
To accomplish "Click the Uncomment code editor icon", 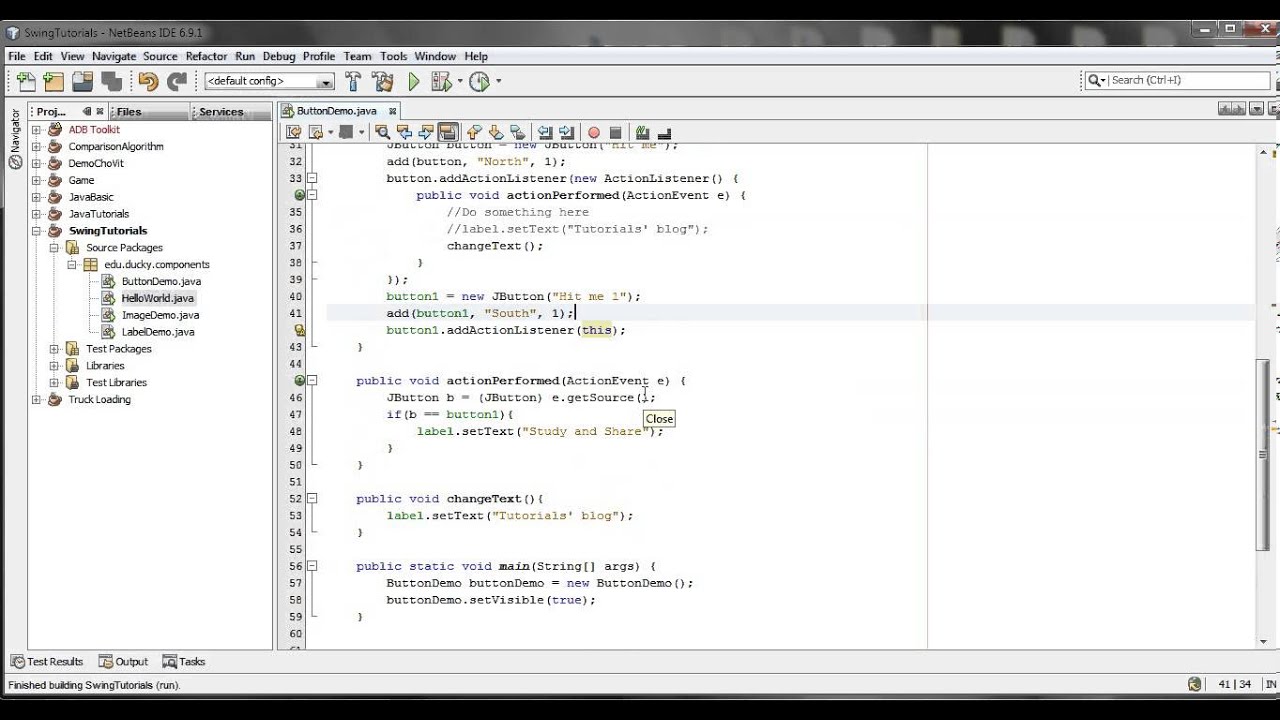I will click(x=664, y=132).
